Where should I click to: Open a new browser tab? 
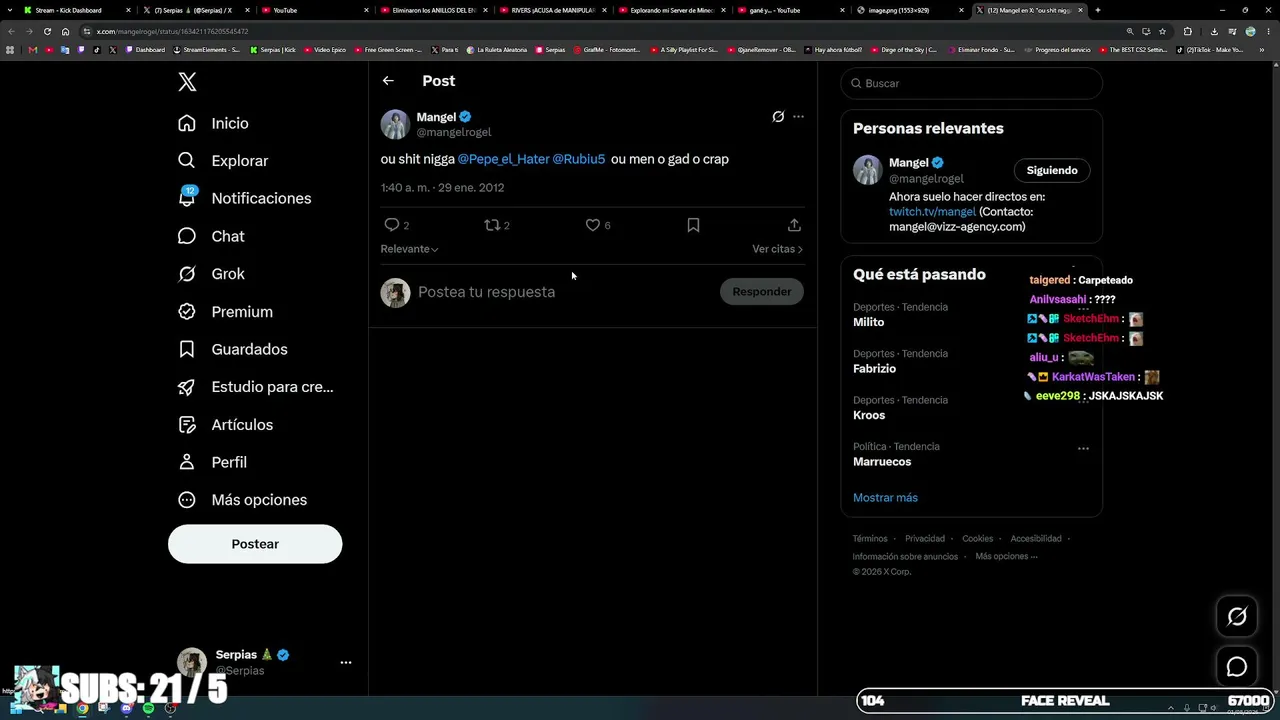point(1098,10)
